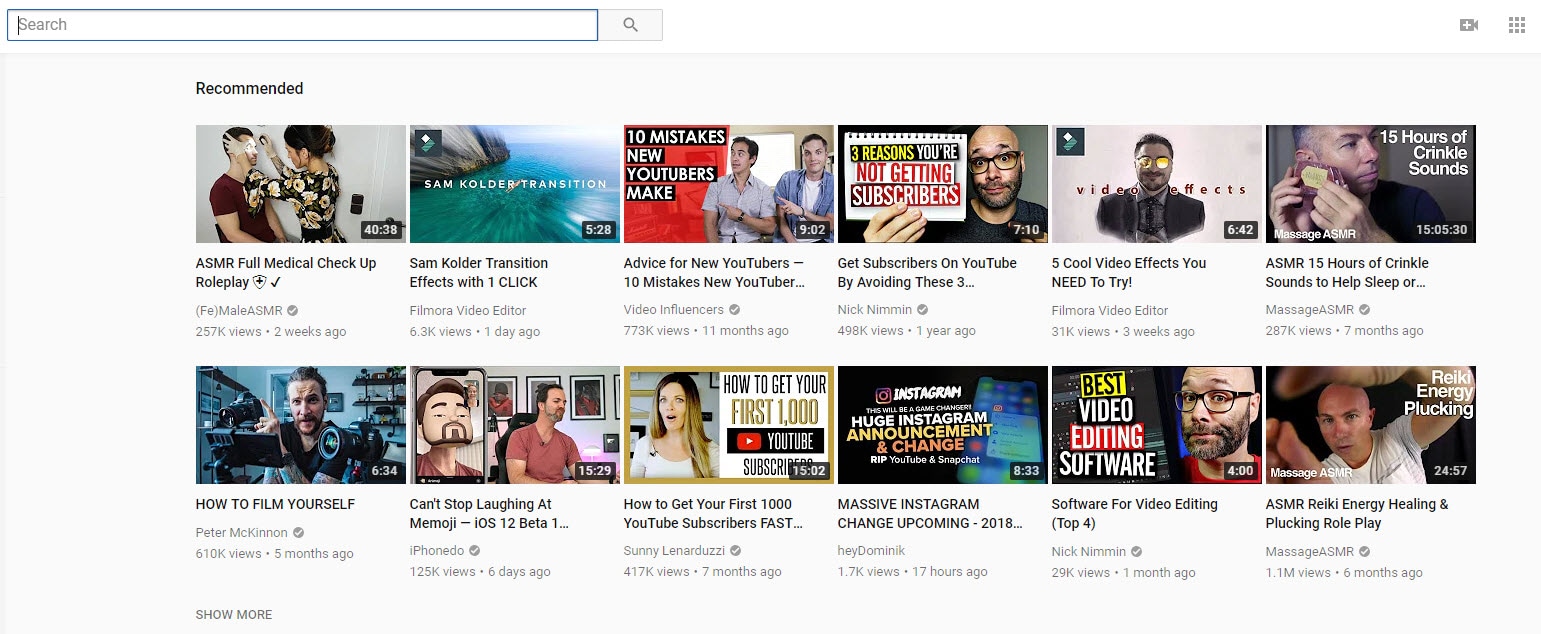Screen dimensions: 1541x634
Task: Open Huge Instagram Announcement thumbnail
Action: [x=943, y=425]
